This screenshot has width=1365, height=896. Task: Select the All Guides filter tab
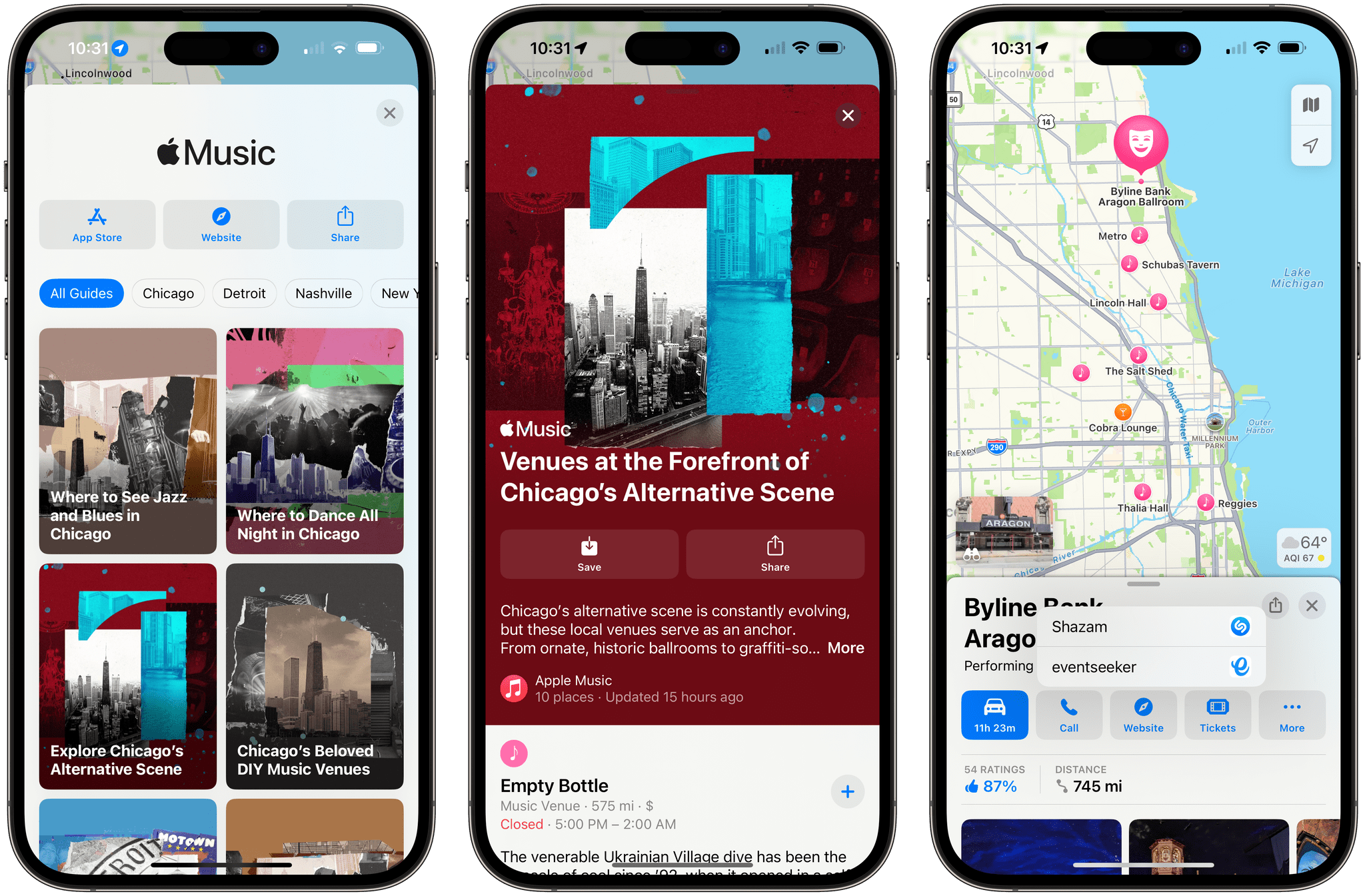click(x=81, y=293)
